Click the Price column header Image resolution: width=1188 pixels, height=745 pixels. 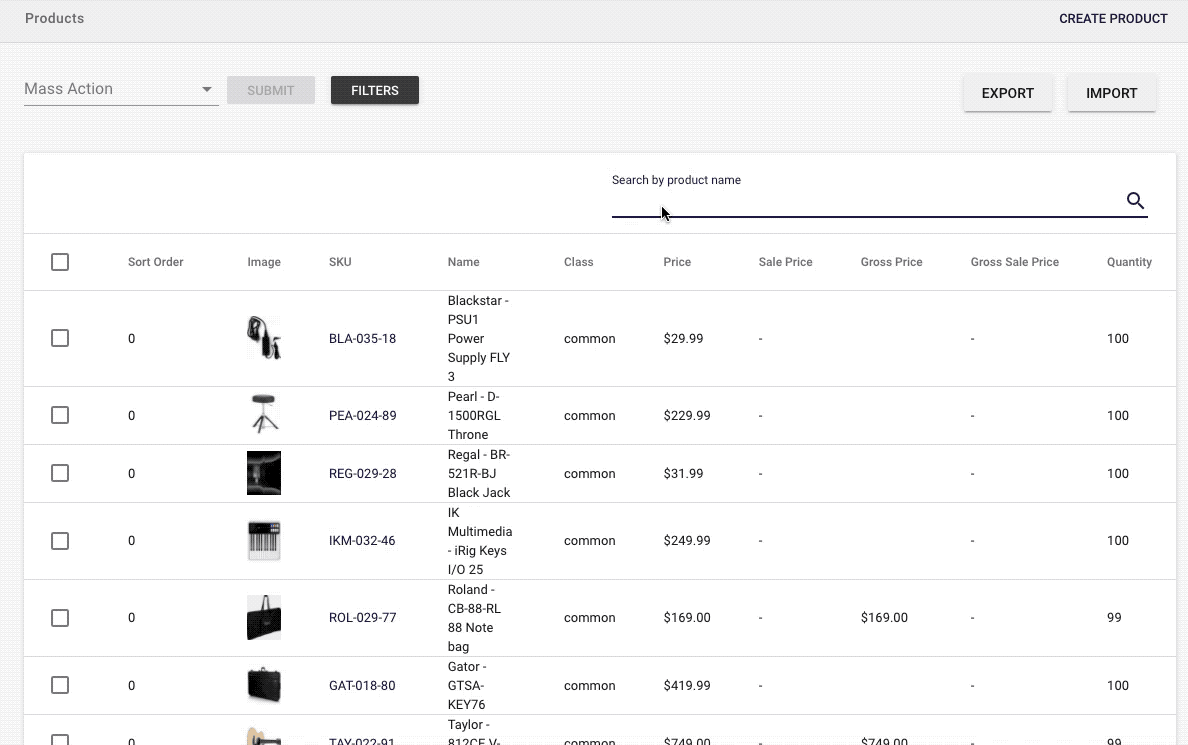point(677,262)
